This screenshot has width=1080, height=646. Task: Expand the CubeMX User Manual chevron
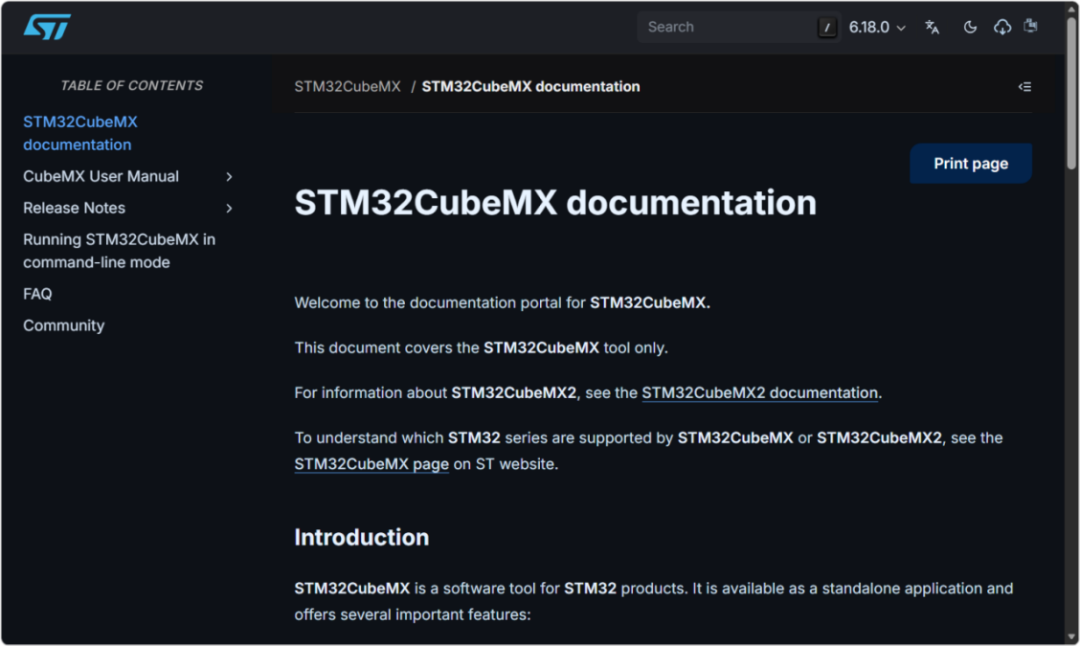point(229,177)
